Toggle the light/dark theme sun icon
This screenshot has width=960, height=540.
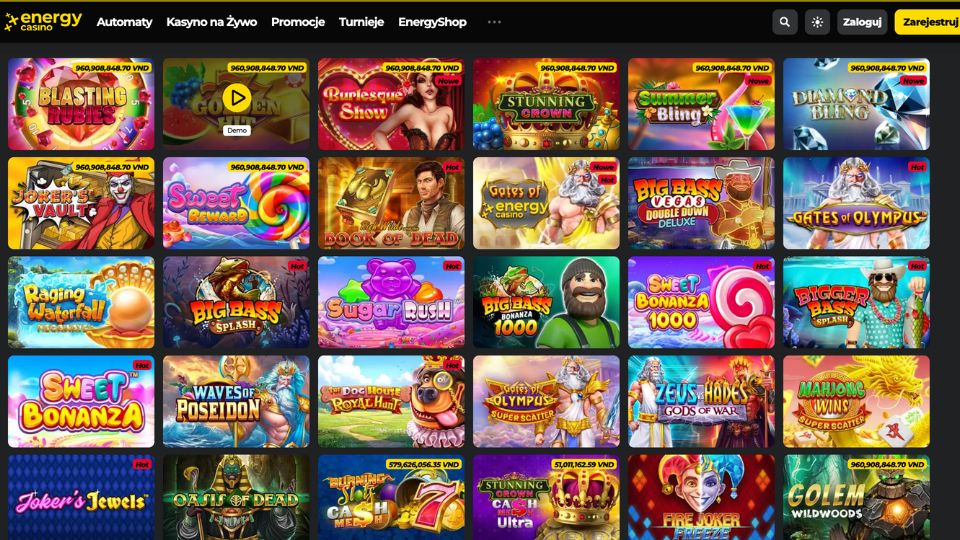tap(817, 22)
